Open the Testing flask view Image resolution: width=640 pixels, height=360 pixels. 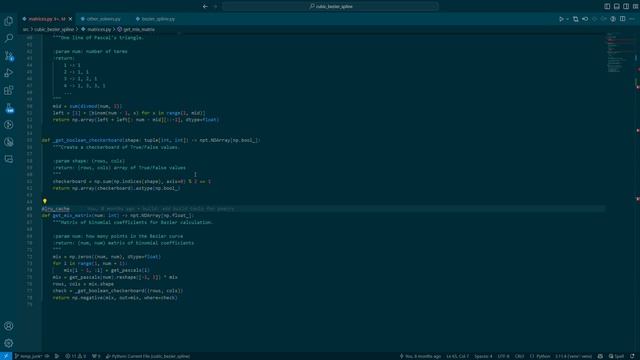point(9,108)
